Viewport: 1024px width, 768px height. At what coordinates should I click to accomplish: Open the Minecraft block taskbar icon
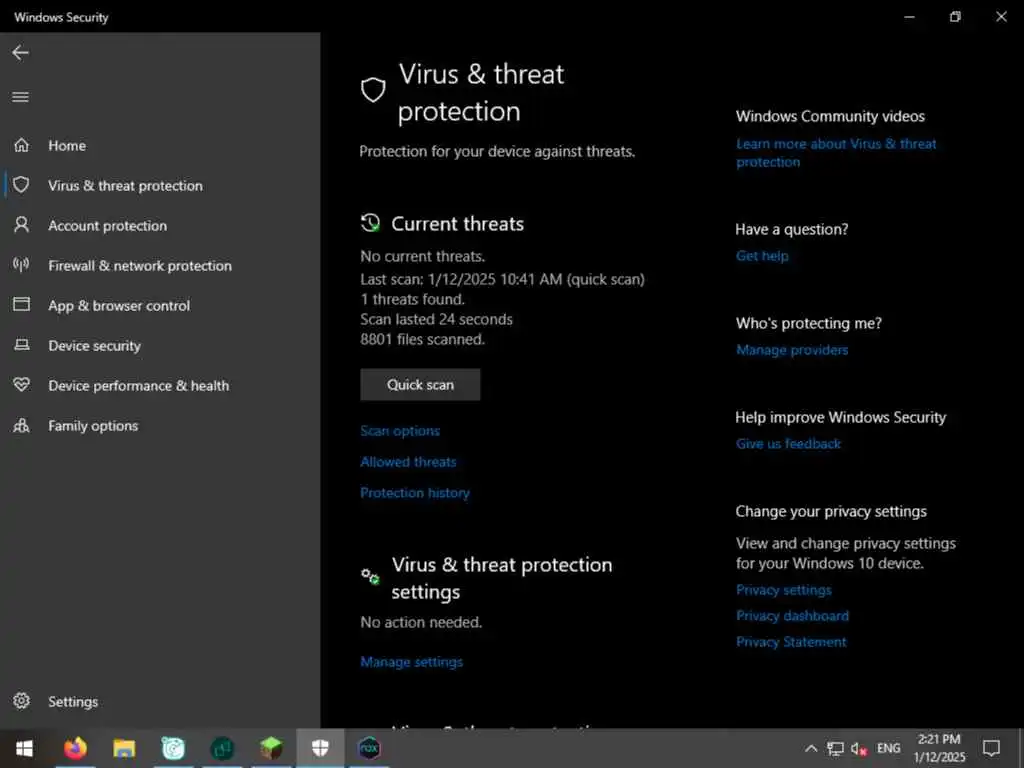point(270,748)
